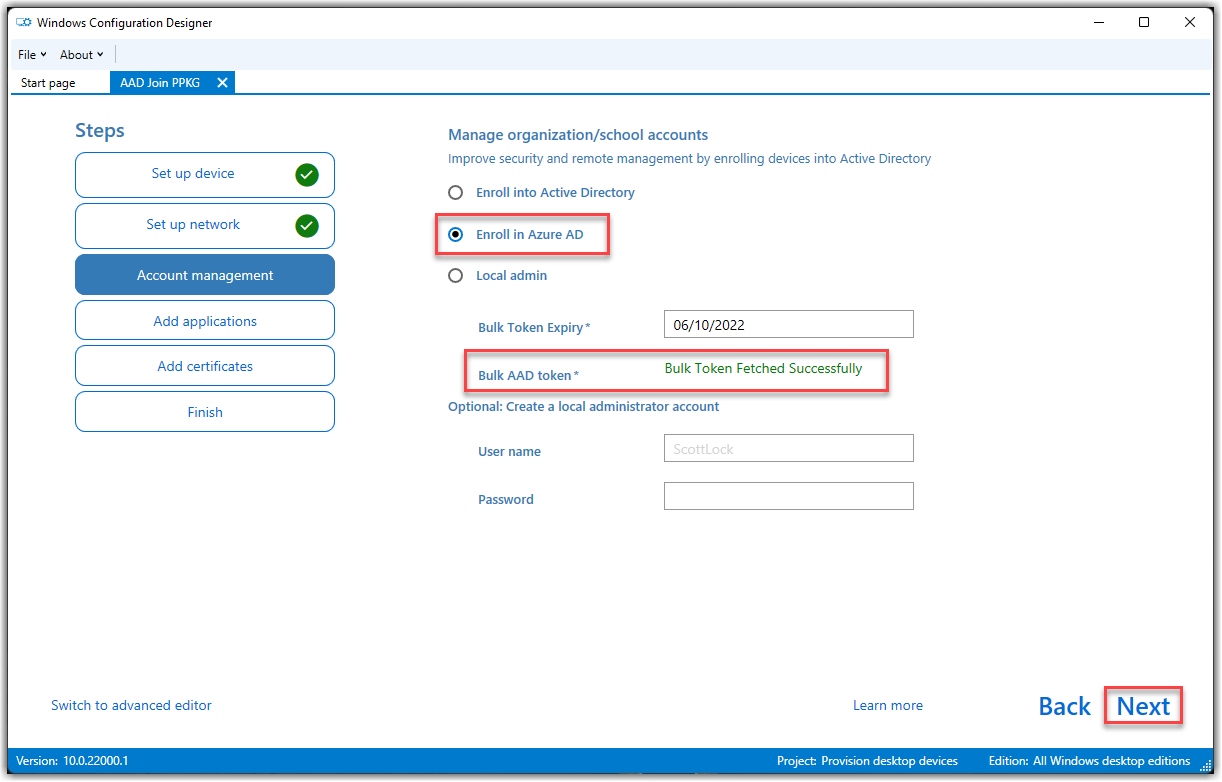Click the Bulk Token Expiry date field
The width and height of the screenshot is (1222, 782).
[788, 324]
